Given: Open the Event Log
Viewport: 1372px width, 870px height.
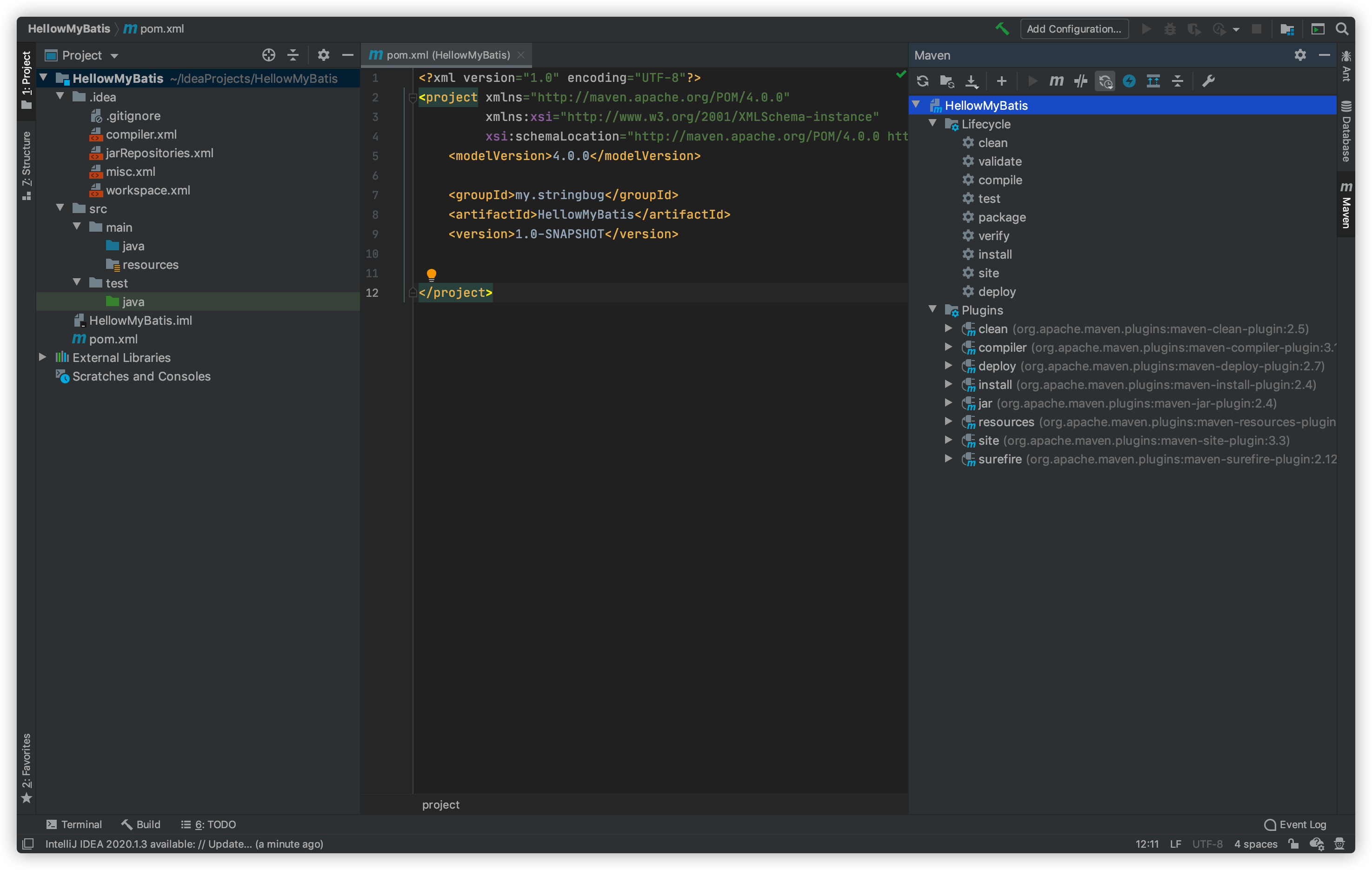Looking at the screenshot, I should click(1294, 824).
